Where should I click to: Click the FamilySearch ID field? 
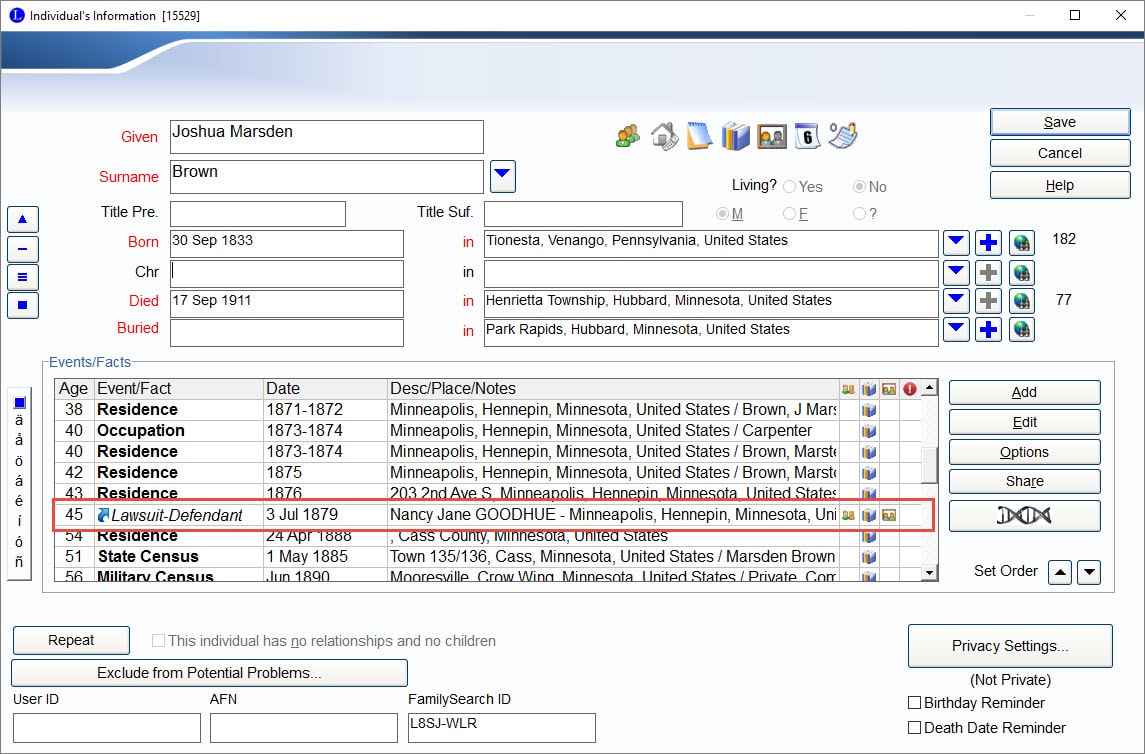click(x=502, y=728)
